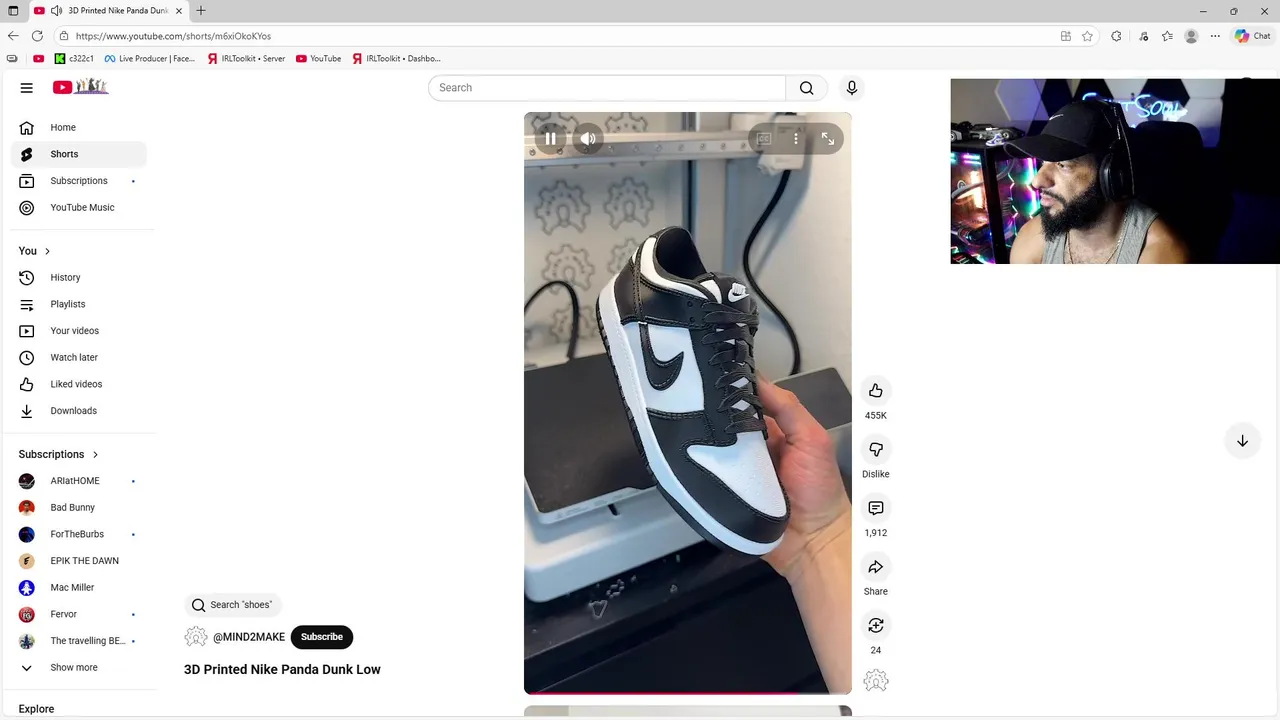Screen dimensions: 1280x720
Task: Select the 3D Printed Nike Panda Dunk tab
Action: (x=108, y=11)
